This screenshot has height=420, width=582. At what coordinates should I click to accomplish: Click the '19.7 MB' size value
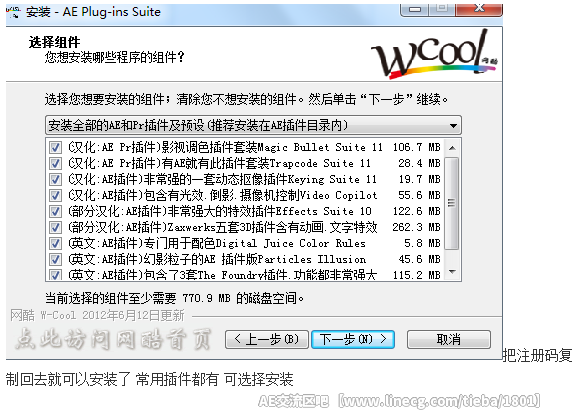coord(419,180)
